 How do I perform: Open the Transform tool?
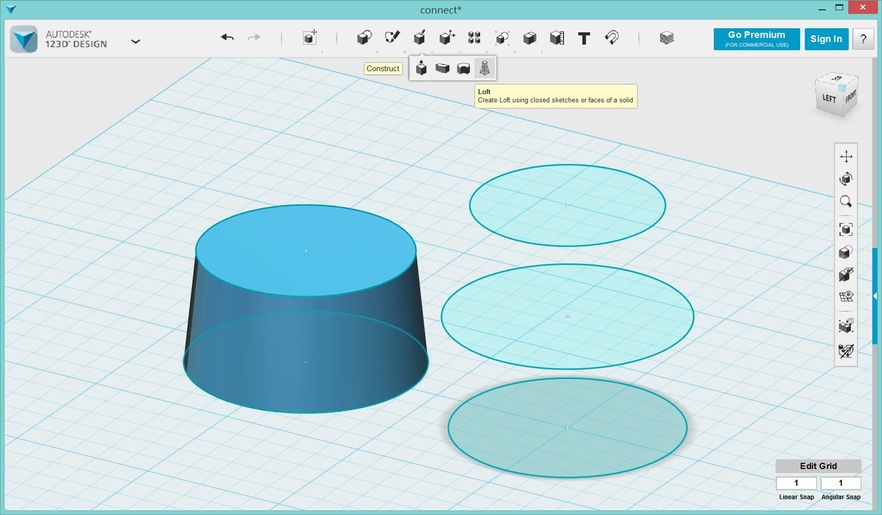coord(309,38)
